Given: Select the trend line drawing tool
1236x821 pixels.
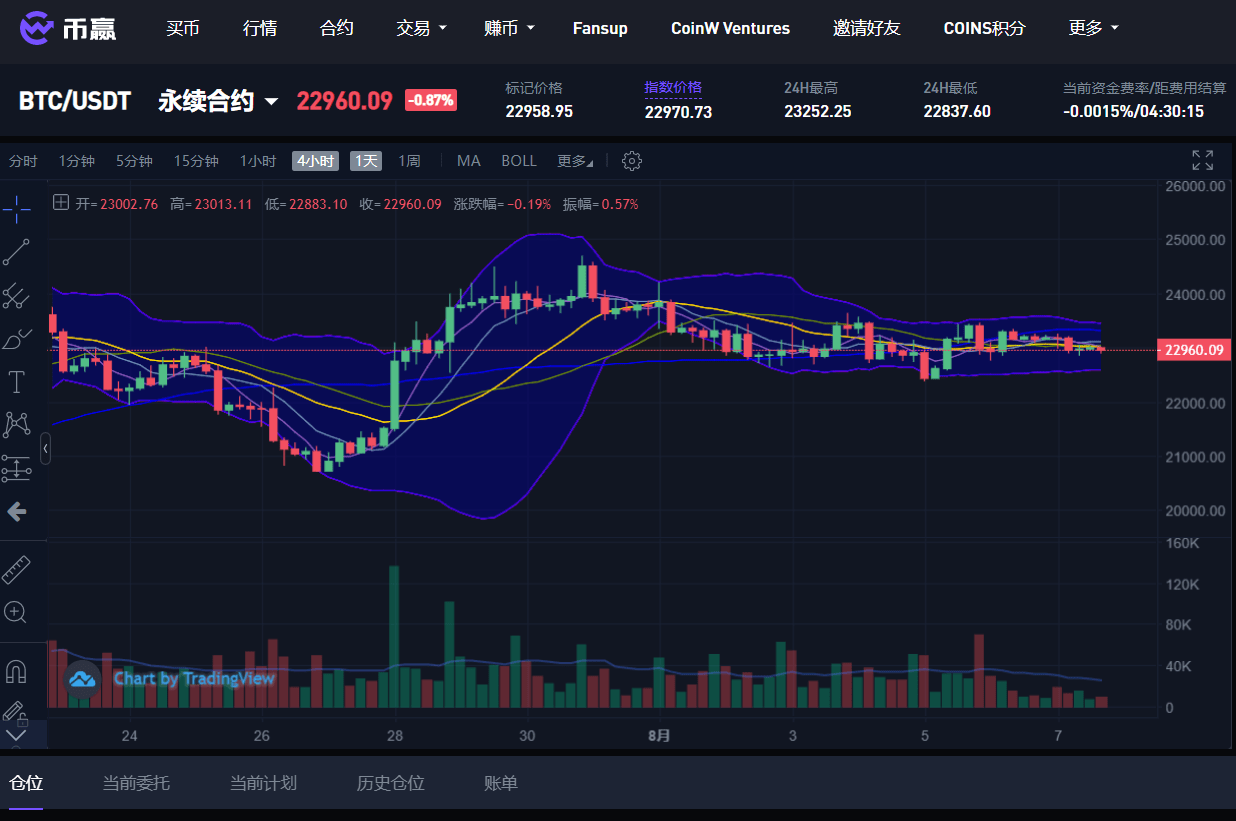Looking at the screenshot, I should (16, 252).
